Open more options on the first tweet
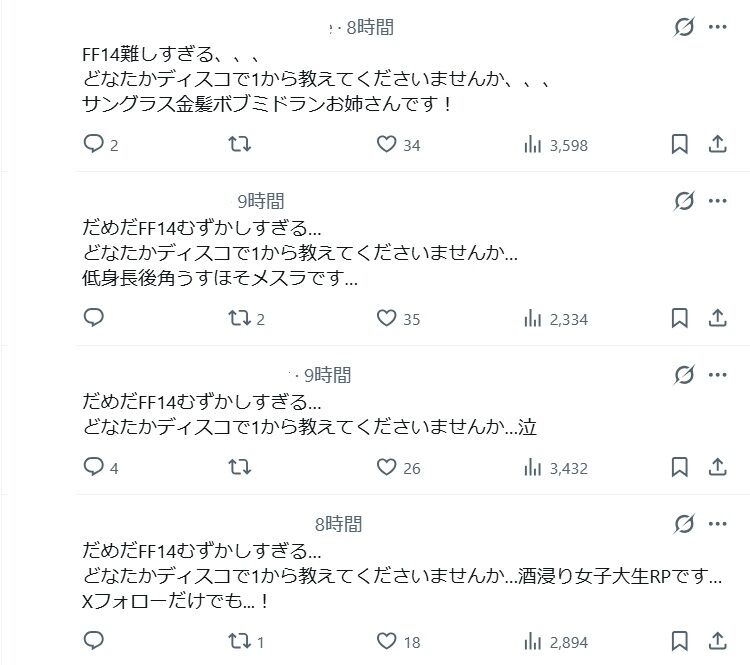This screenshot has width=750, height=665. click(x=717, y=27)
